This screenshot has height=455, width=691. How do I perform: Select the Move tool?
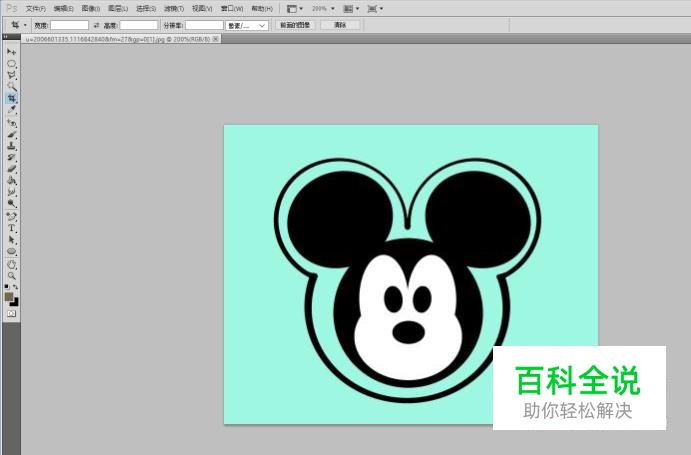tap(11, 52)
